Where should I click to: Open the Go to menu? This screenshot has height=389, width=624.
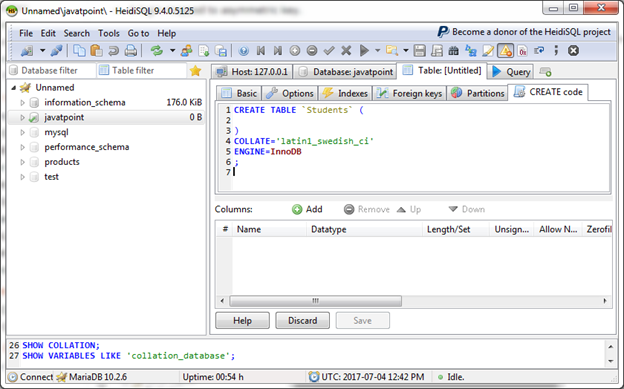click(x=138, y=33)
